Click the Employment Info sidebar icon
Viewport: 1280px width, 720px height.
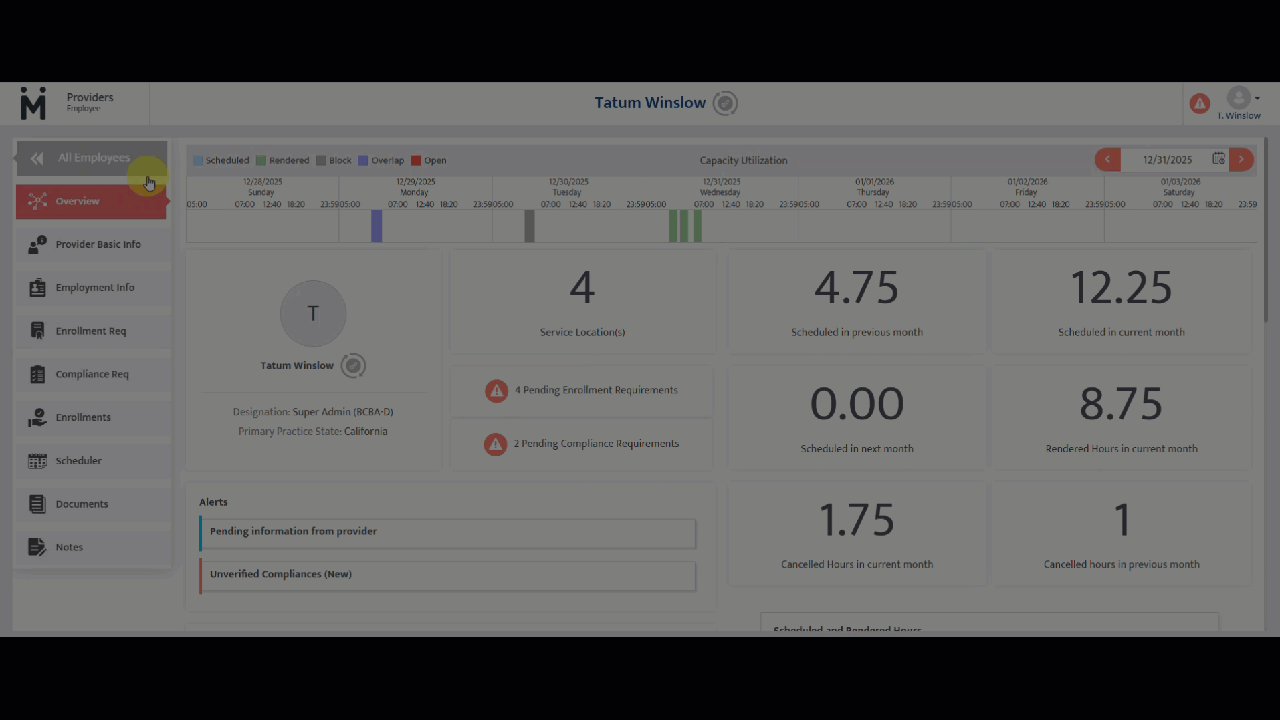point(37,288)
